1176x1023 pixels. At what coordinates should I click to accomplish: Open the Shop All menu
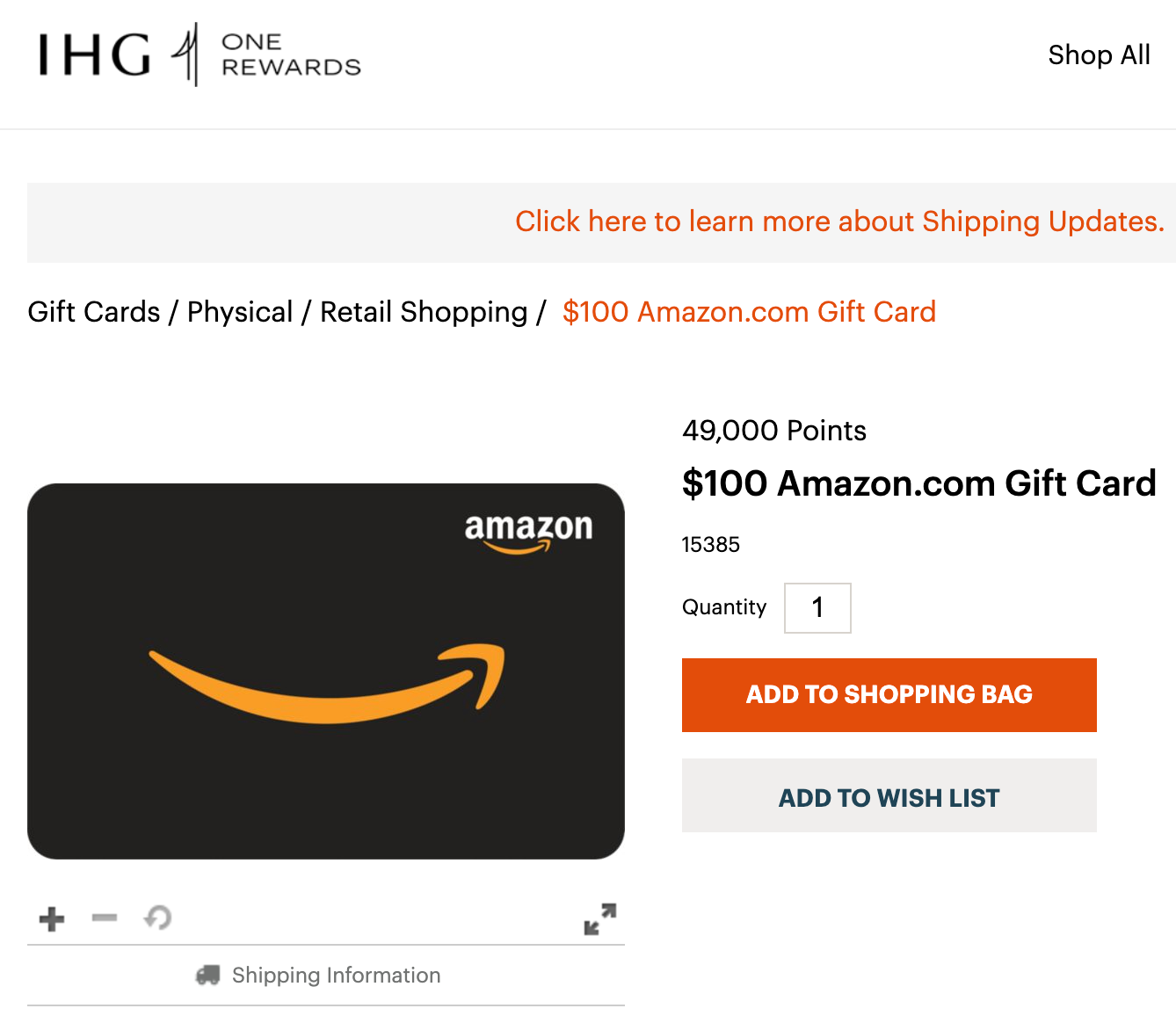point(1099,54)
